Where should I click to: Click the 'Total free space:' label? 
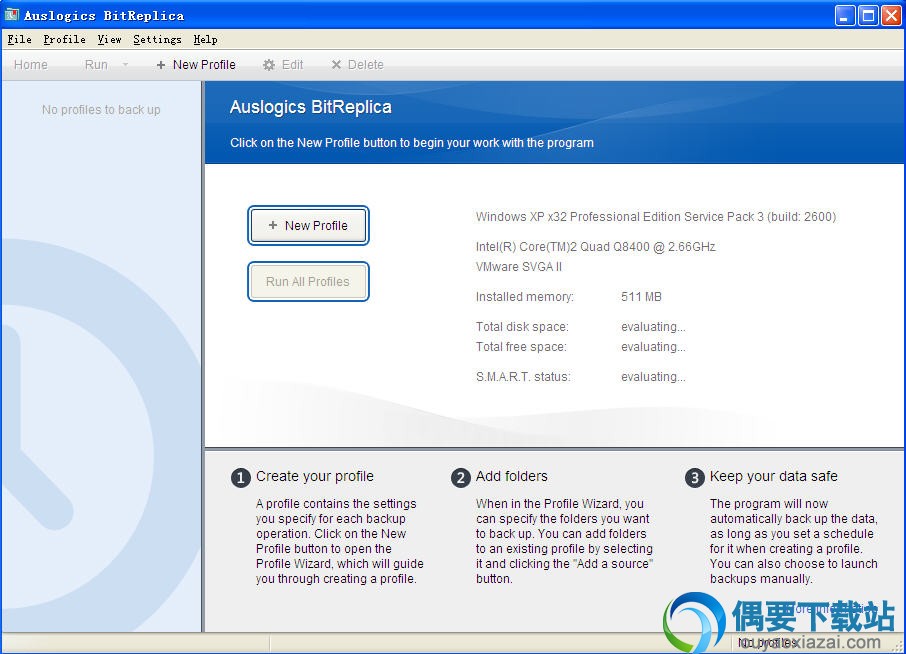[x=521, y=347]
